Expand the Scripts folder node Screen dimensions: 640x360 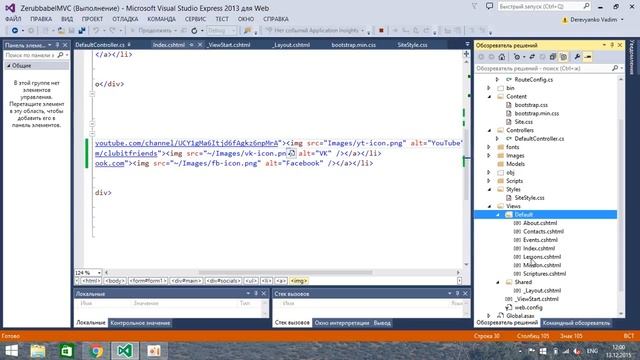coord(489,181)
